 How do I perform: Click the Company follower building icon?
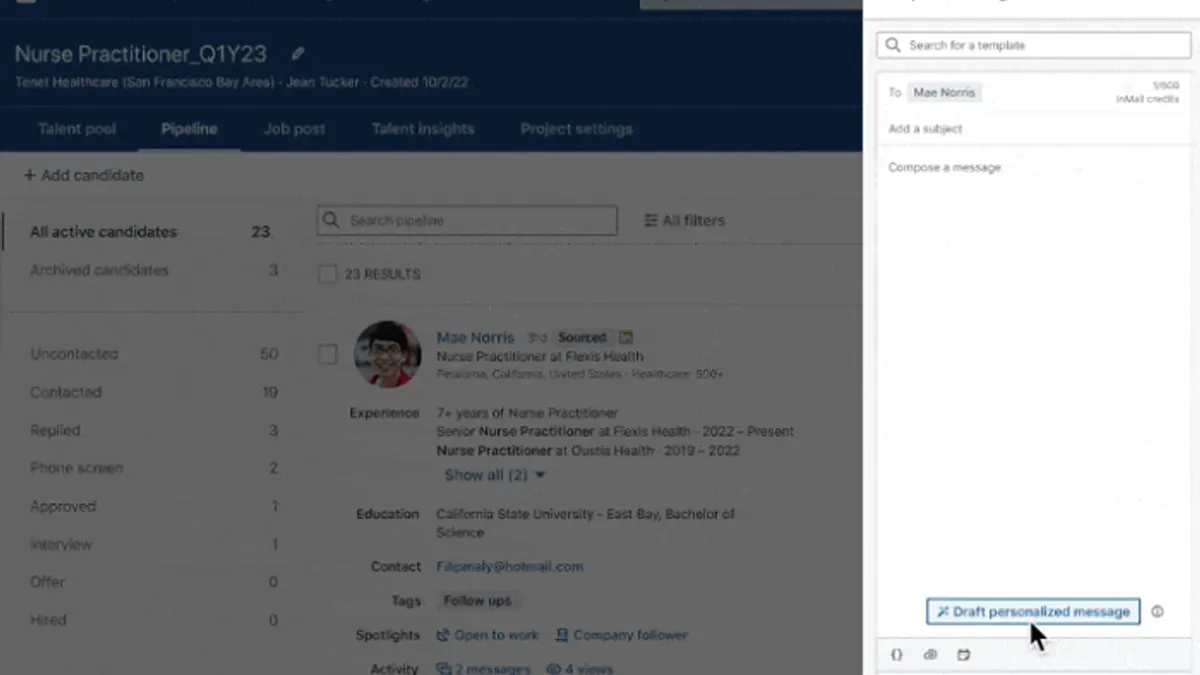tap(562, 635)
